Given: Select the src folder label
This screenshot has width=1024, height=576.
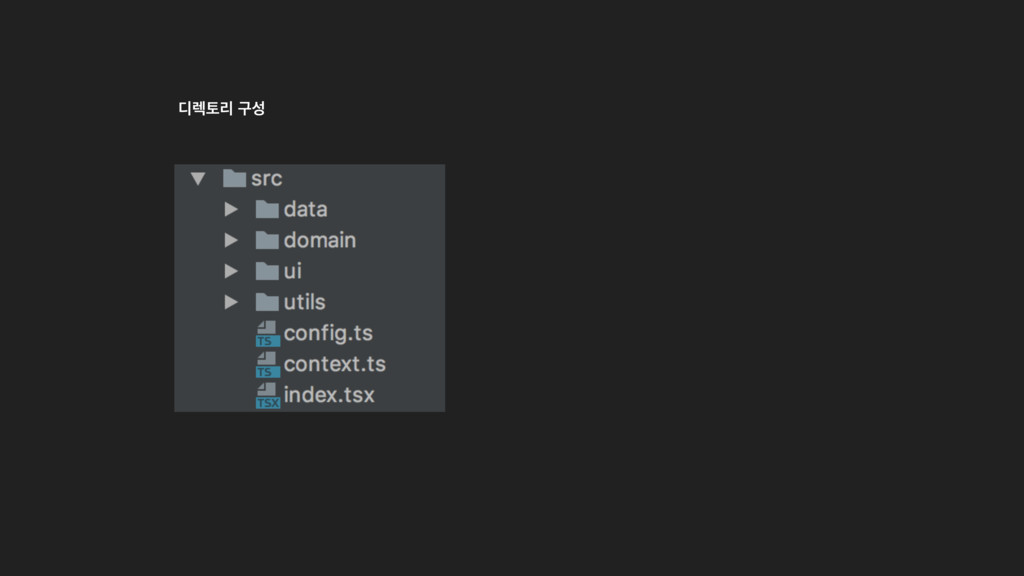Looking at the screenshot, I should click(x=266, y=178).
